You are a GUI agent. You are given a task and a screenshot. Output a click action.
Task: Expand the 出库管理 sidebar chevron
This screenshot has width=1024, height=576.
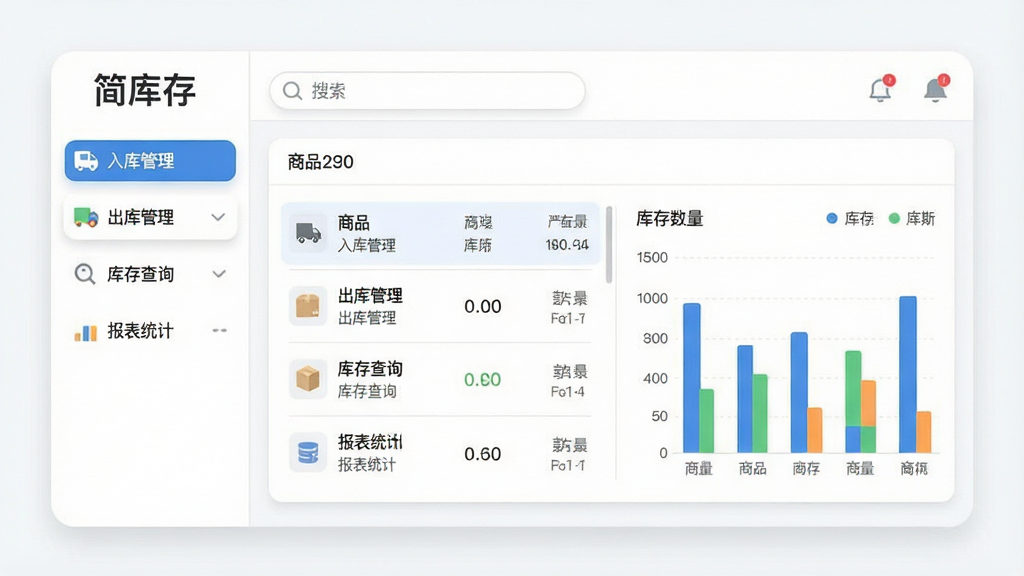pos(219,217)
